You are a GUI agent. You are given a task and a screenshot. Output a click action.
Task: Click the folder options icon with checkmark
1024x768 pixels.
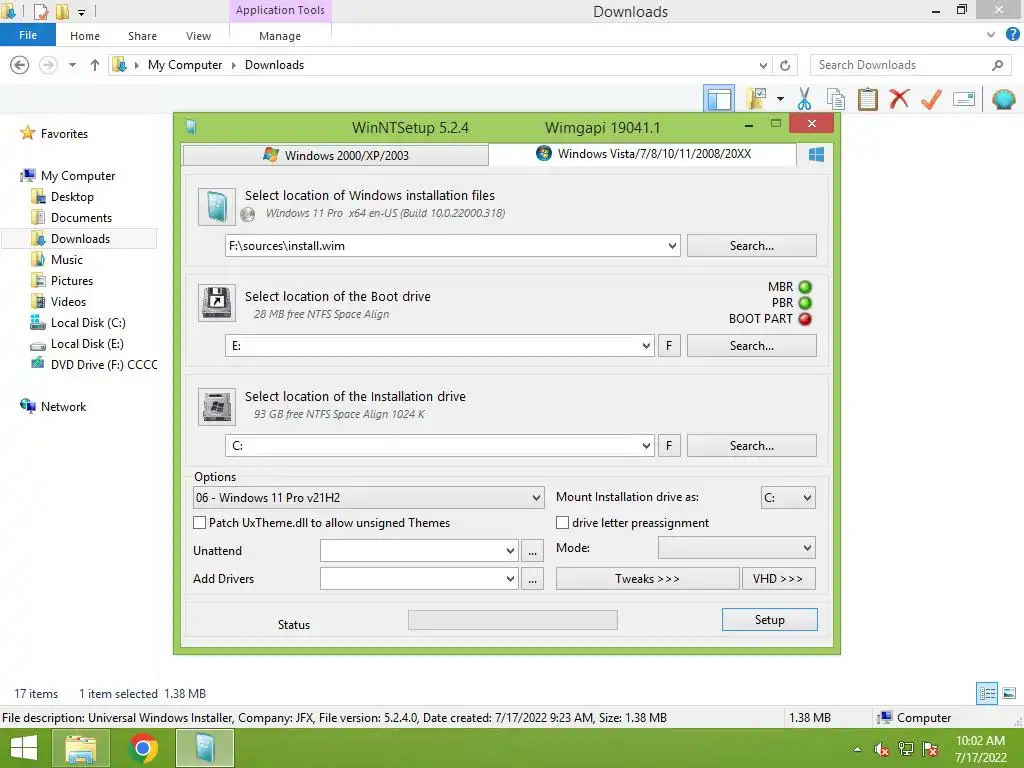point(756,99)
